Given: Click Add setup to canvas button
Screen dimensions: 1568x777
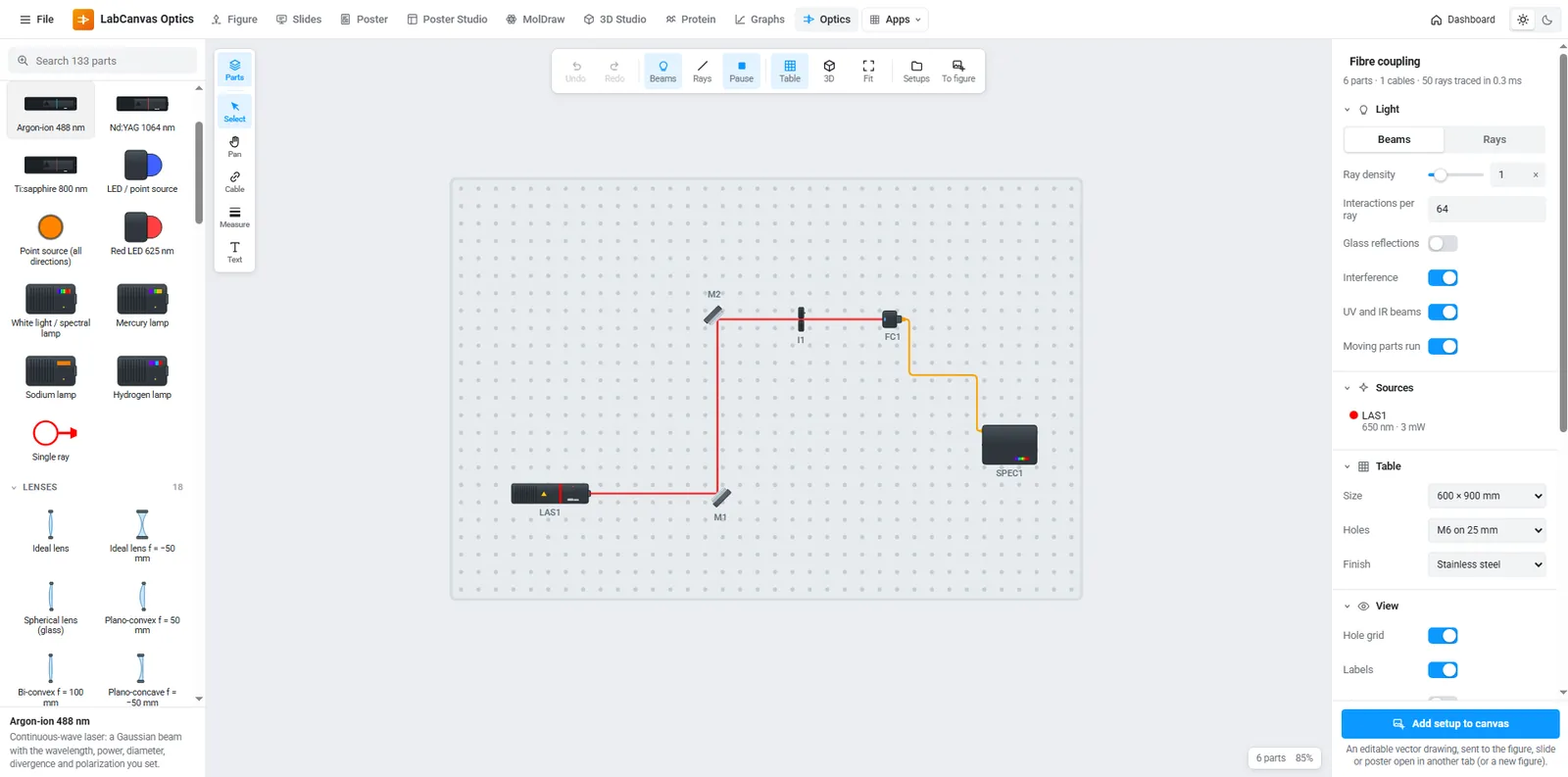Looking at the screenshot, I should (x=1450, y=724).
